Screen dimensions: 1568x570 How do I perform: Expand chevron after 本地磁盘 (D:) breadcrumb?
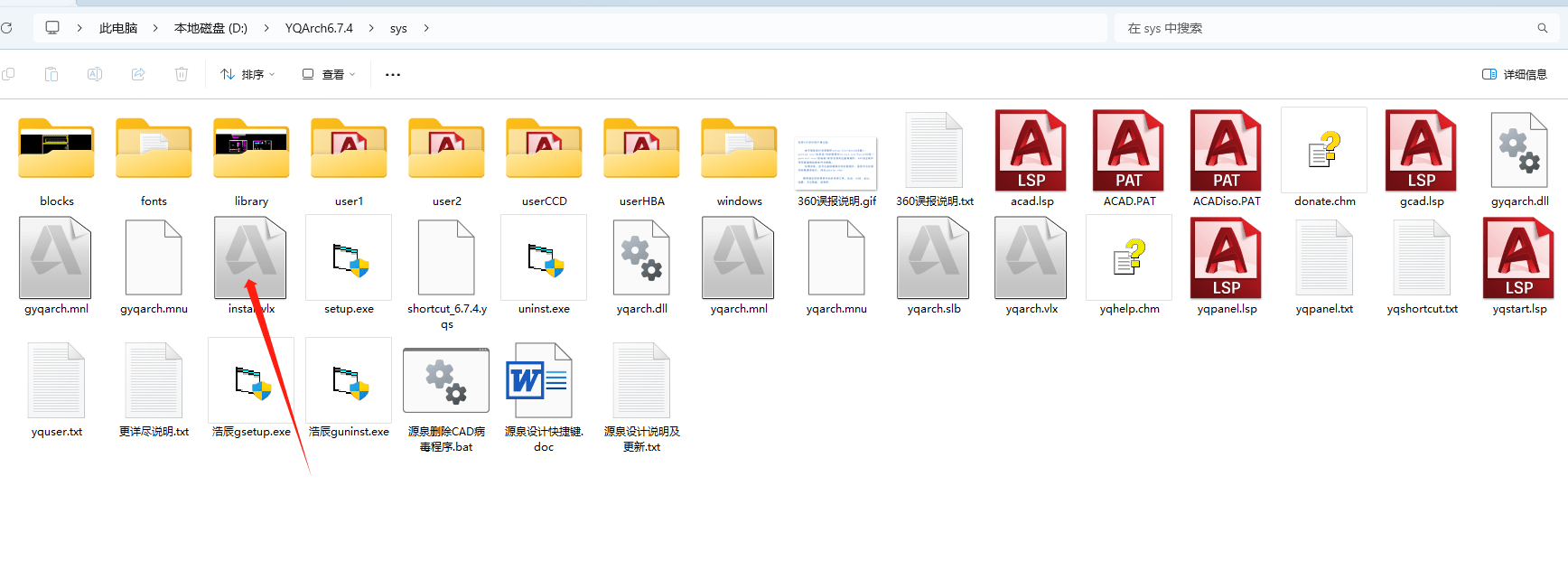(266, 28)
